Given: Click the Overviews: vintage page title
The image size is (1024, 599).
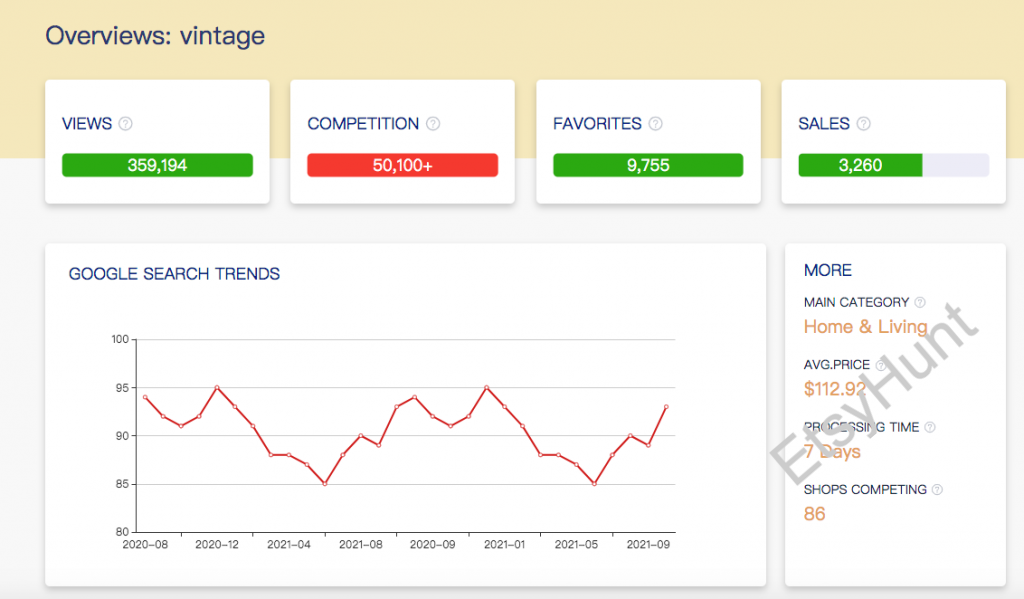Looking at the screenshot, I should 155,37.
